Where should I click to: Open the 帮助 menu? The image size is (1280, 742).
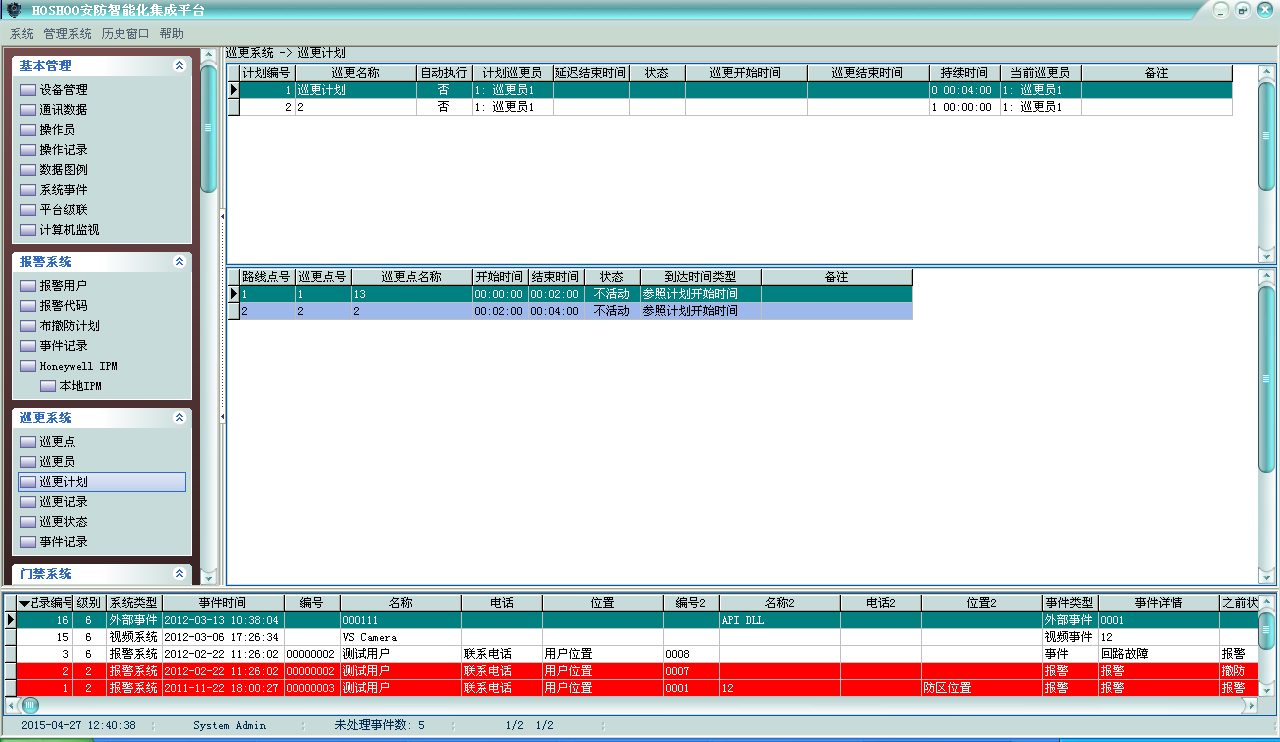click(x=172, y=33)
